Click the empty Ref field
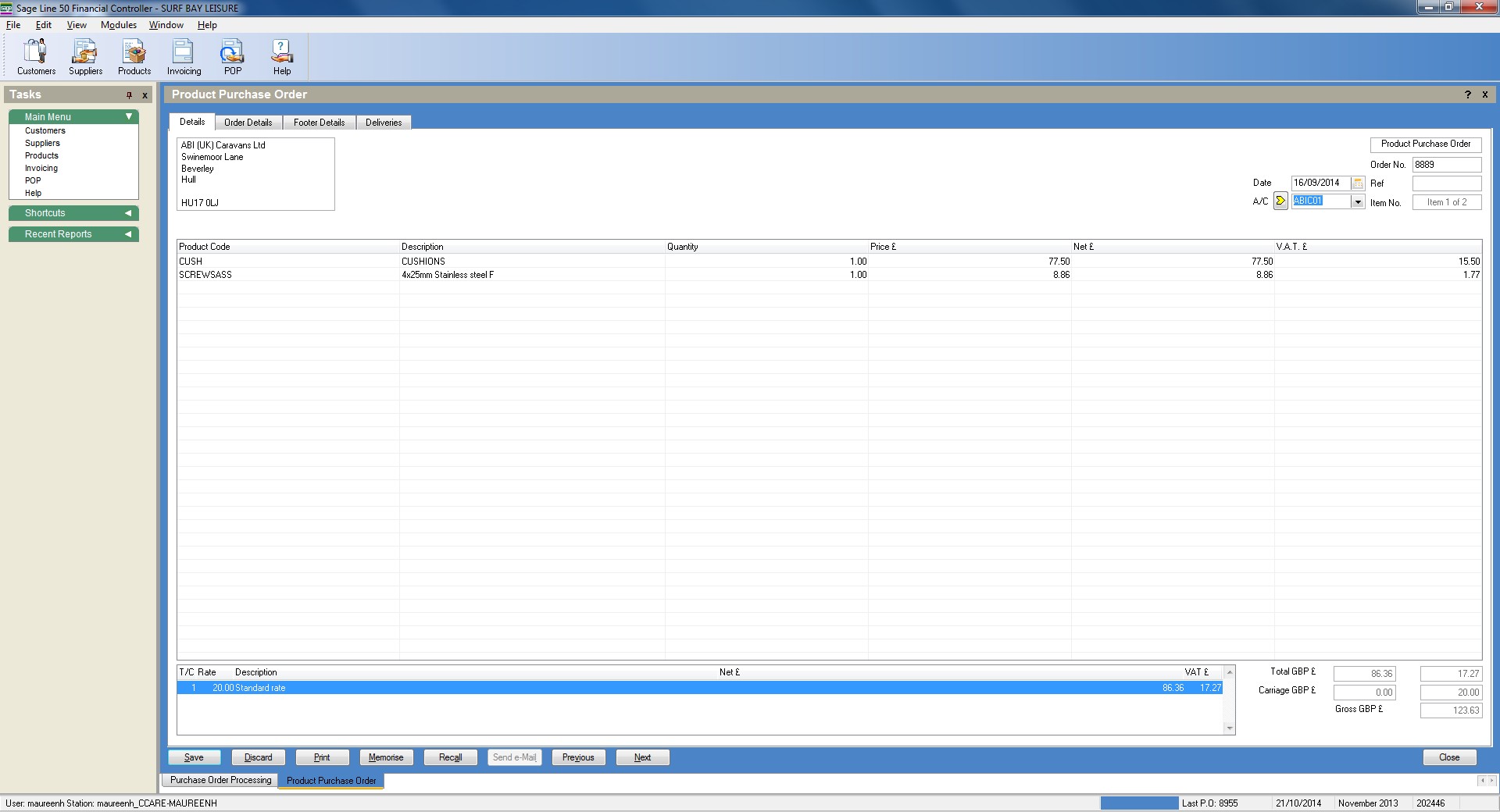 [x=1447, y=183]
